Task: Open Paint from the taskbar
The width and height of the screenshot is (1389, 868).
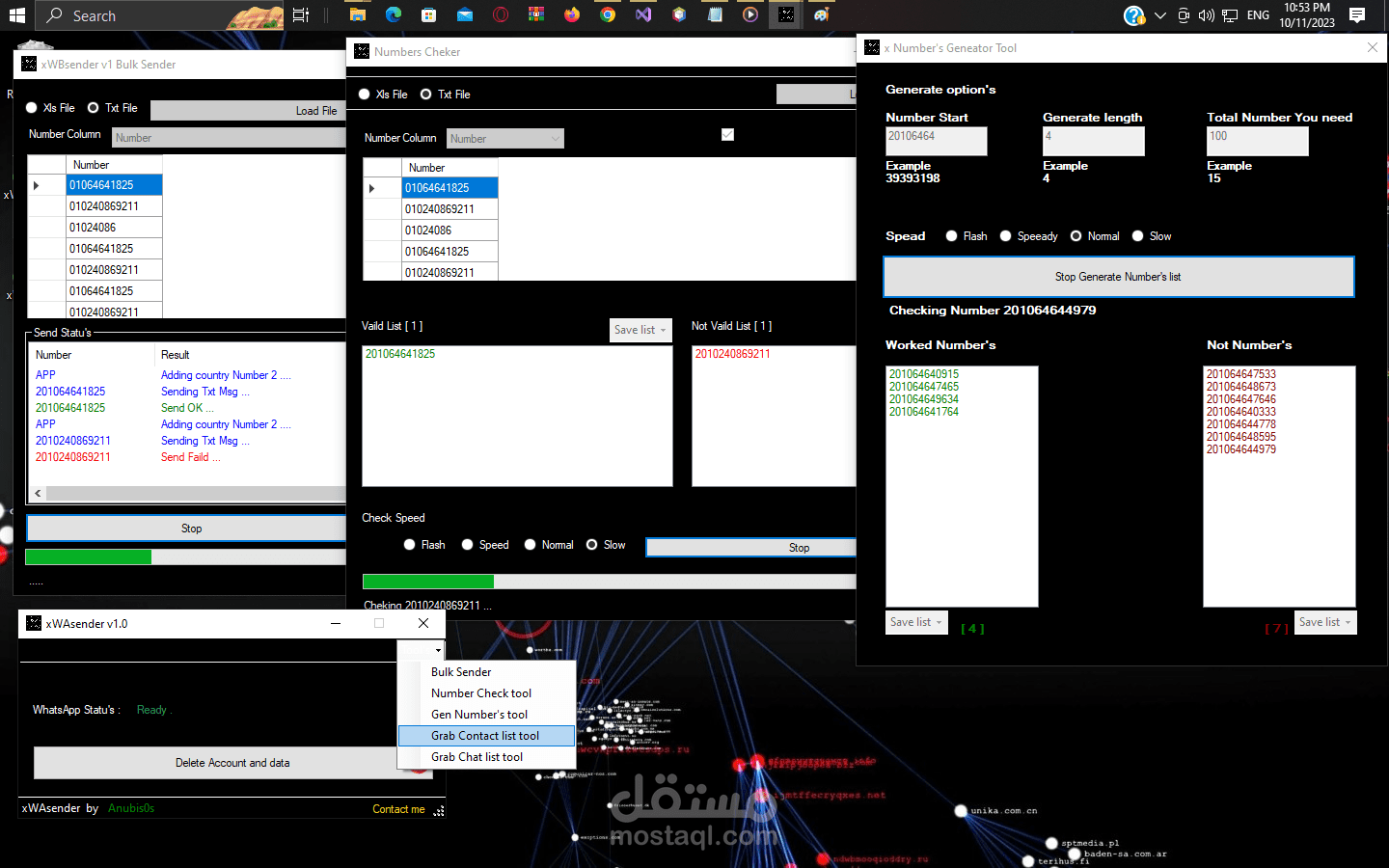Action: pyautogui.click(x=822, y=14)
